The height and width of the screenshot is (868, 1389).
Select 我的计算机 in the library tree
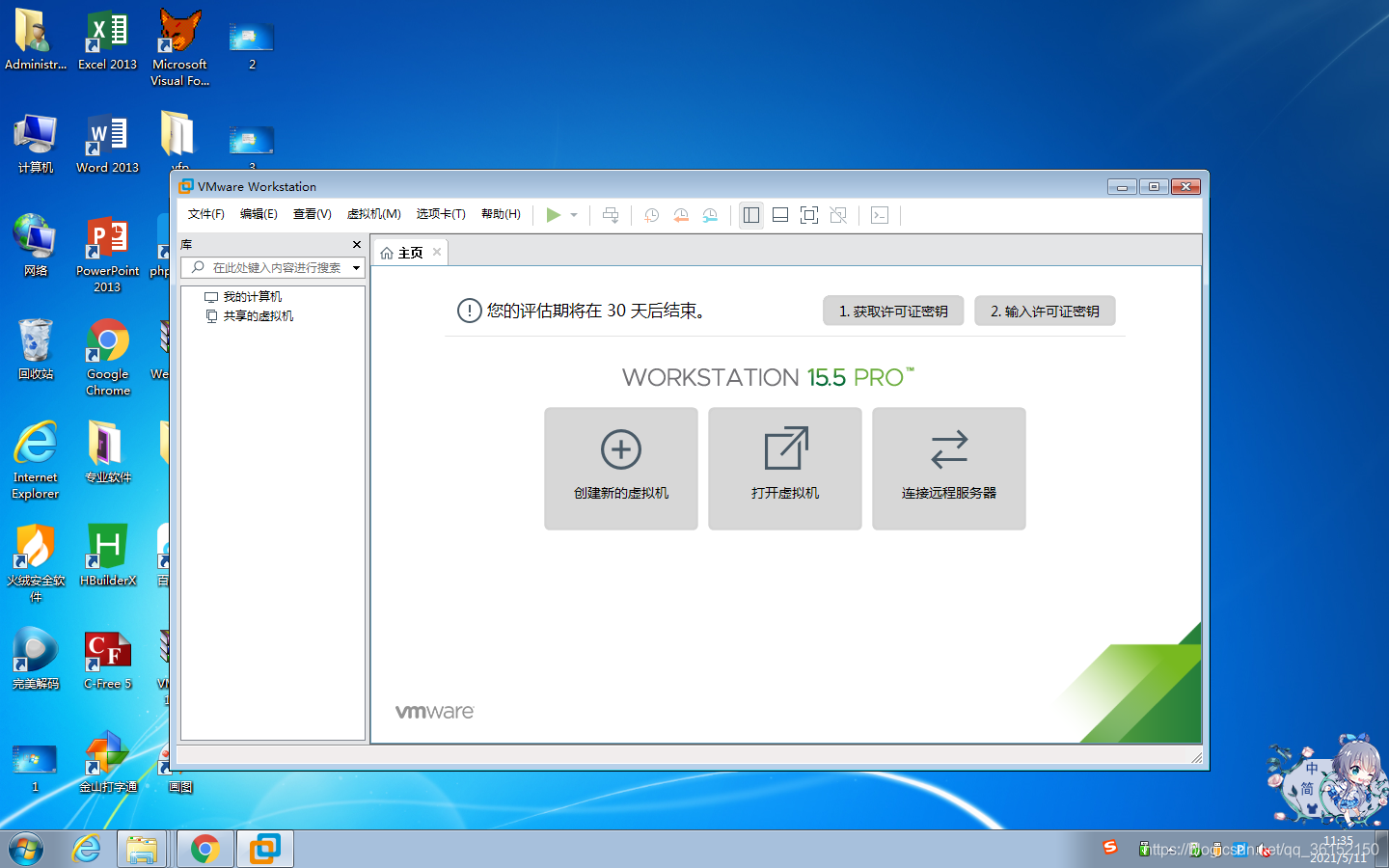(243, 297)
